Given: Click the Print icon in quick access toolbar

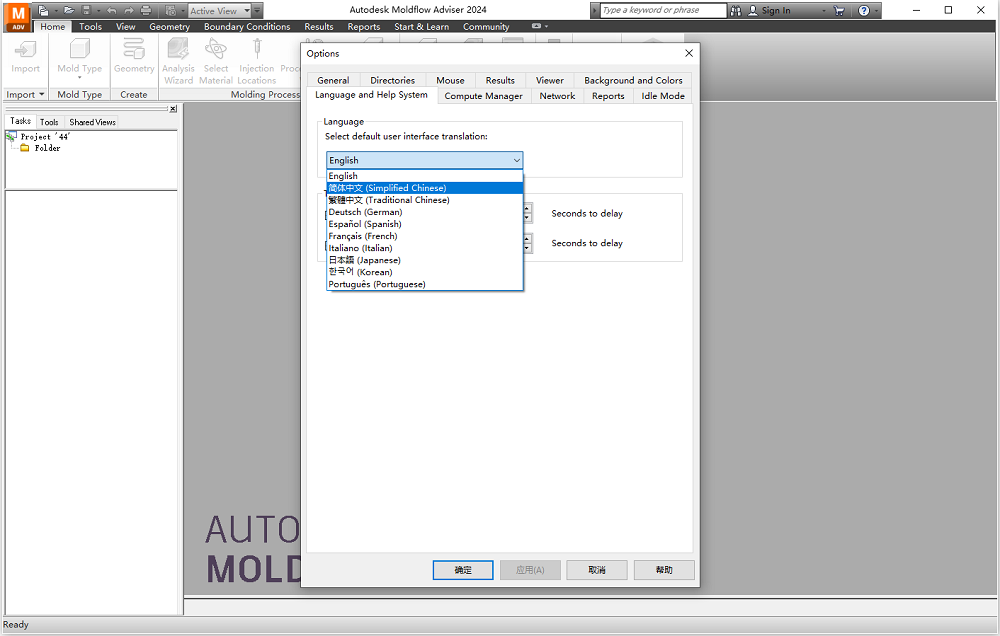Looking at the screenshot, I should 146,10.
